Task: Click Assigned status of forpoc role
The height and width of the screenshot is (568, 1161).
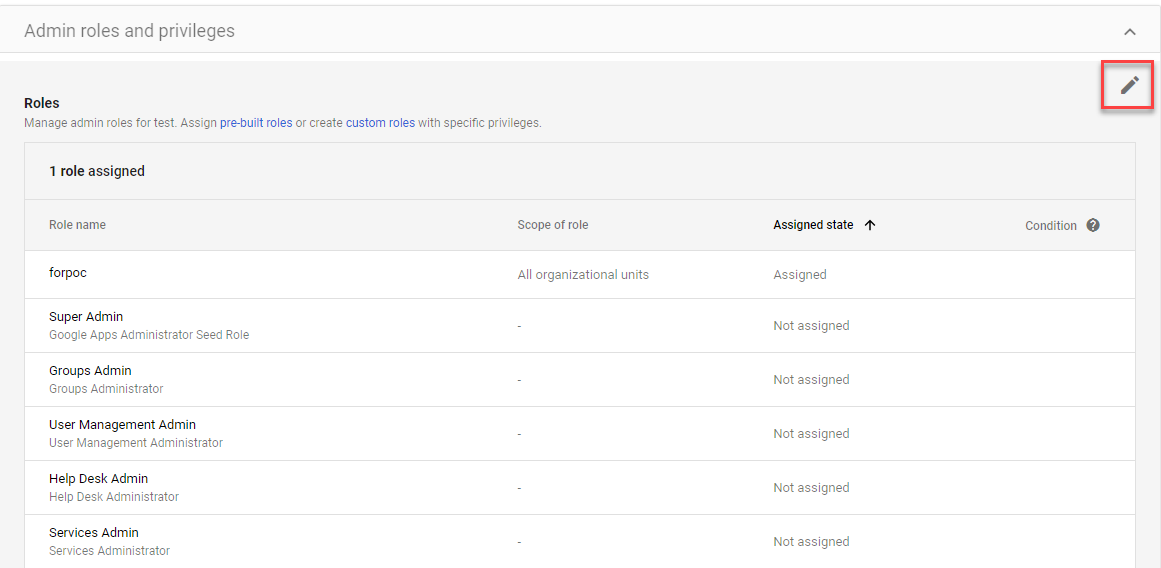Action: [x=799, y=275]
